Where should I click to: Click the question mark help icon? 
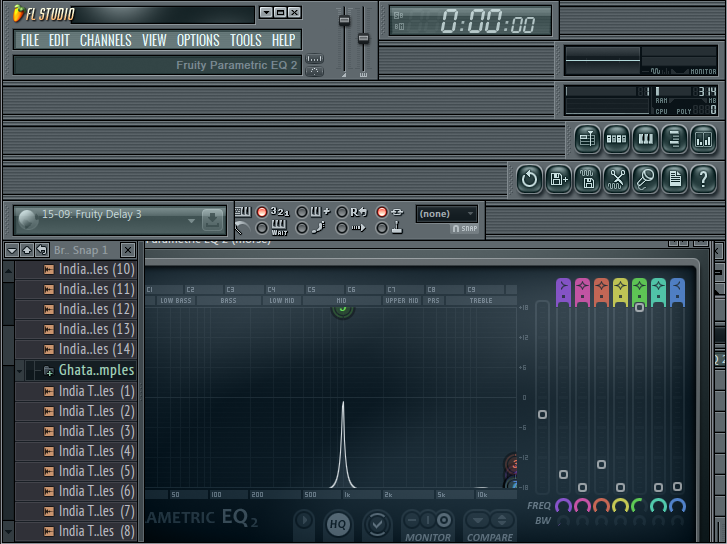pos(703,179)
